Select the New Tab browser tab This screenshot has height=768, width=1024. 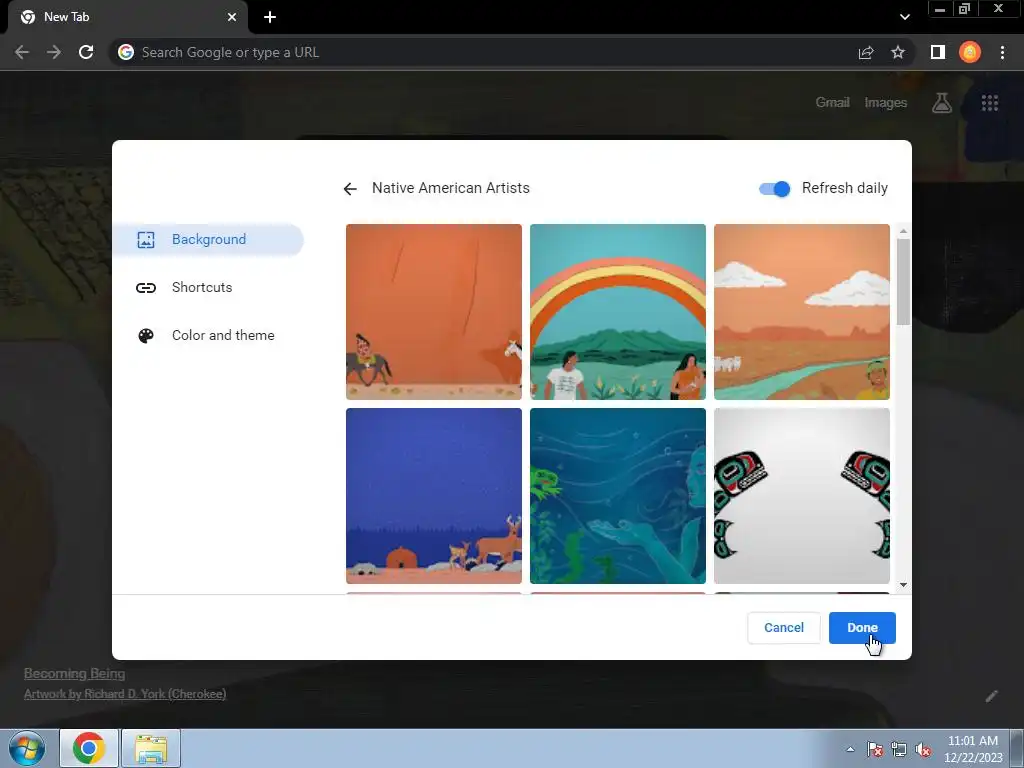click(x=128, y=17)
